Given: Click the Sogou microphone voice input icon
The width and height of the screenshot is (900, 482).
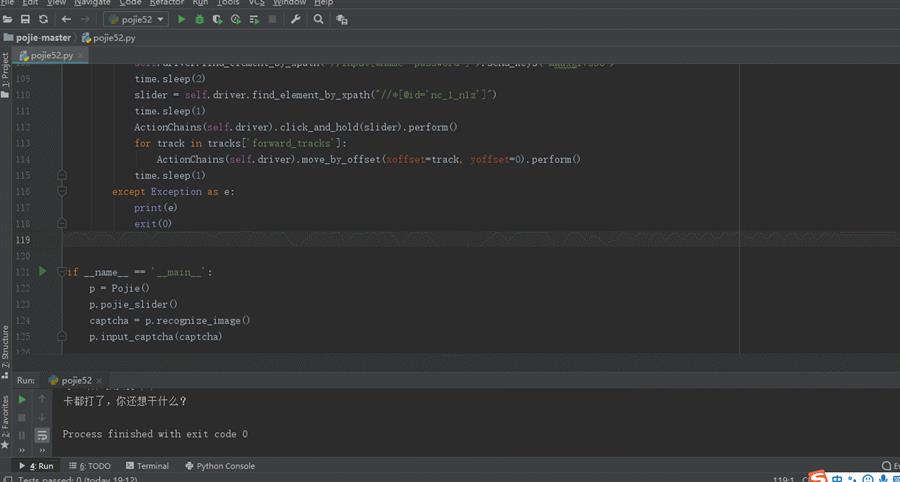Looking at the screenshot, I should pos(882,479).
